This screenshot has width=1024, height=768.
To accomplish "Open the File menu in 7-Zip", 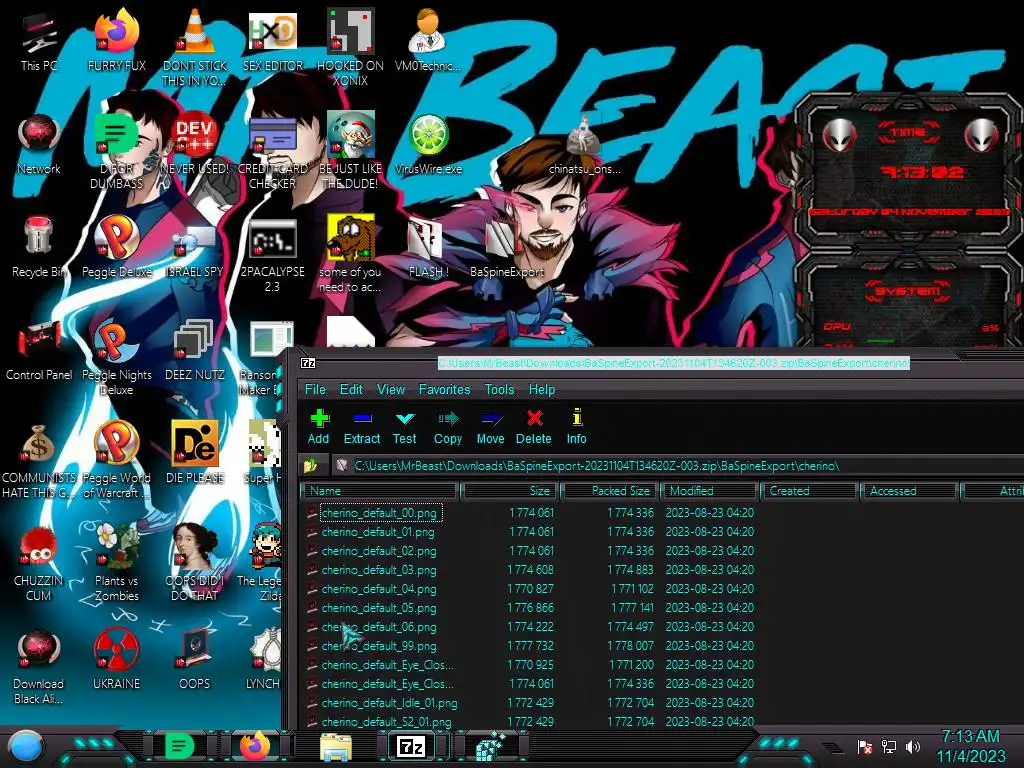I will coord(315,389).
